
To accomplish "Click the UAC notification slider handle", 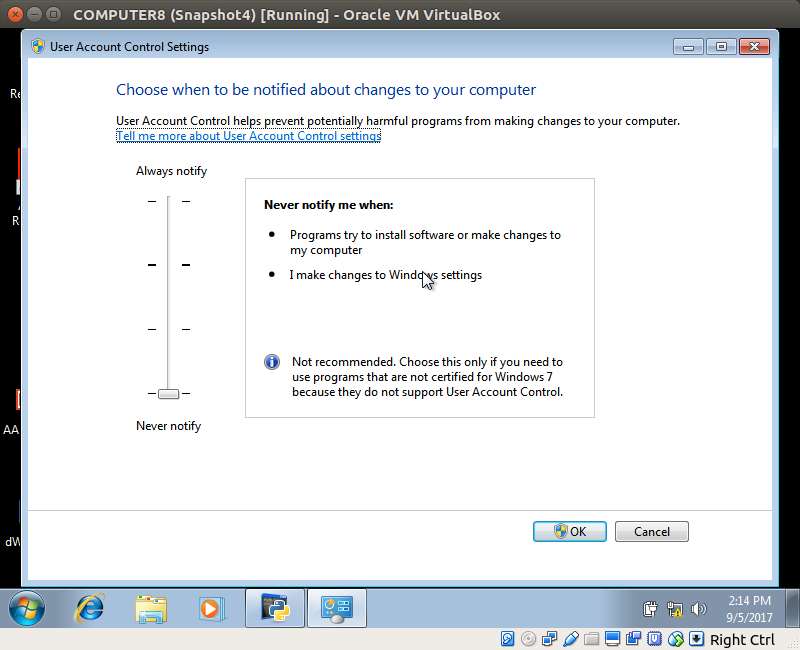I will [x=167, y=393].
